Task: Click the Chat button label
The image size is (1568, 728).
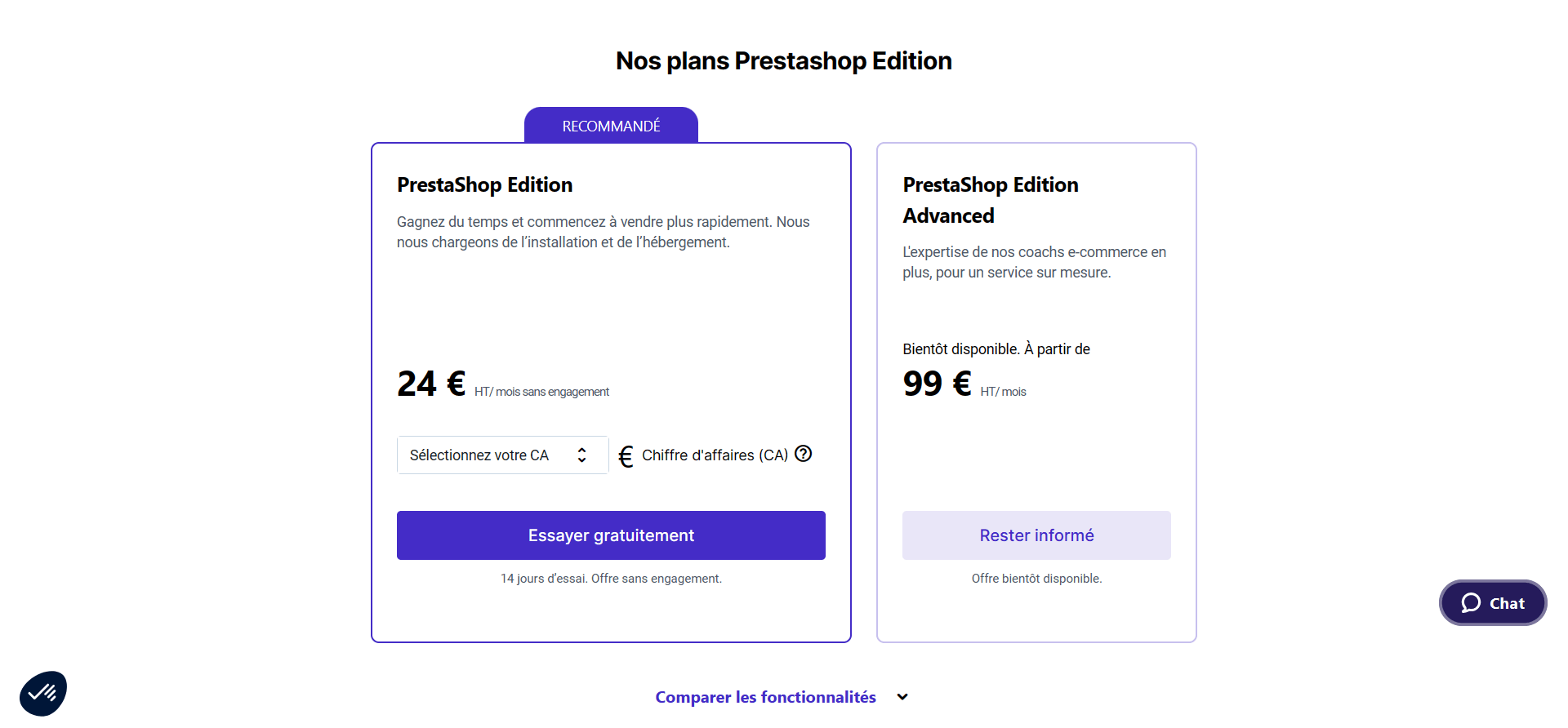Action: point(1507,604)
